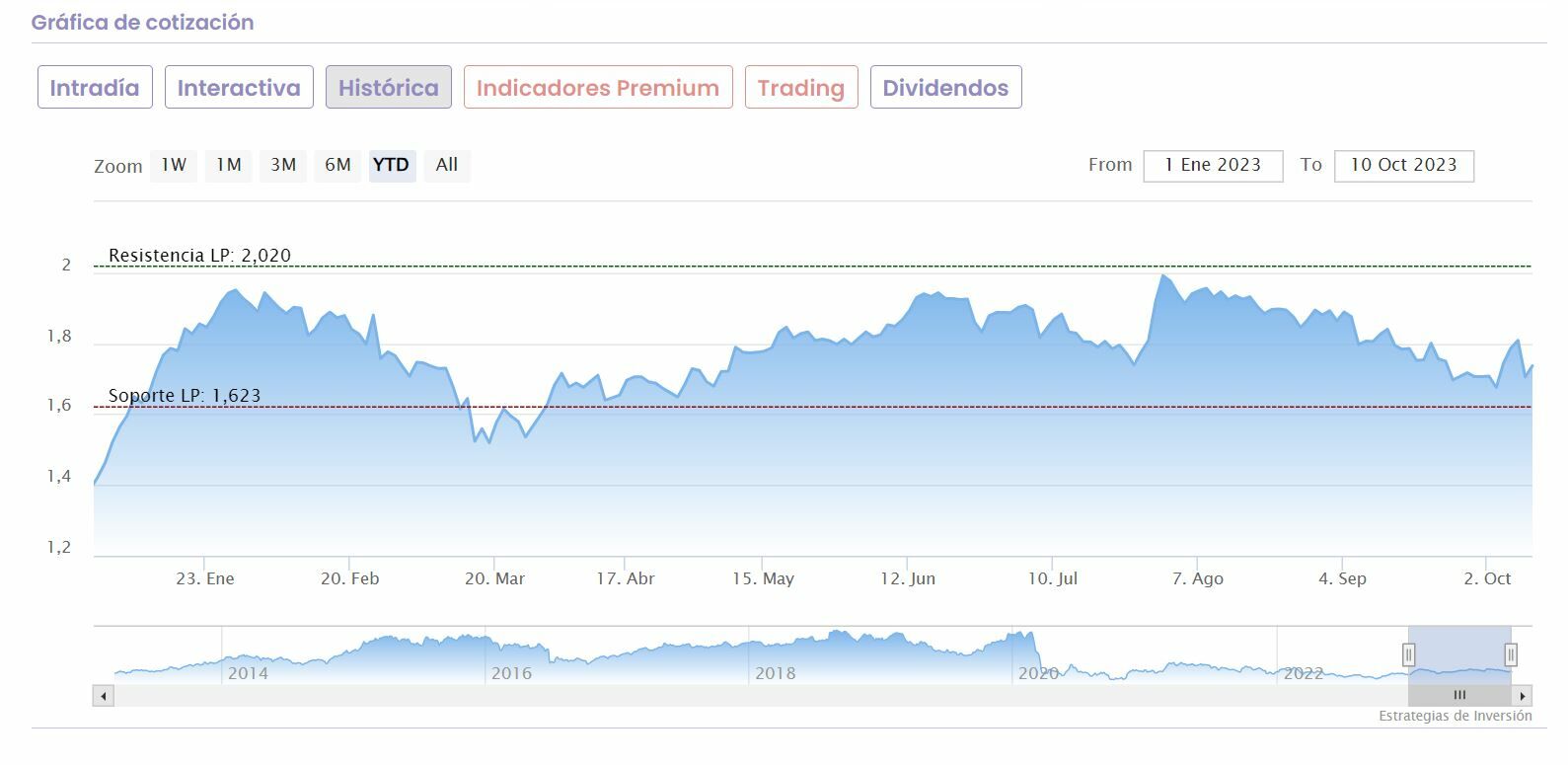Click the To date field

pyautogui.click(x=1403, y=166)
